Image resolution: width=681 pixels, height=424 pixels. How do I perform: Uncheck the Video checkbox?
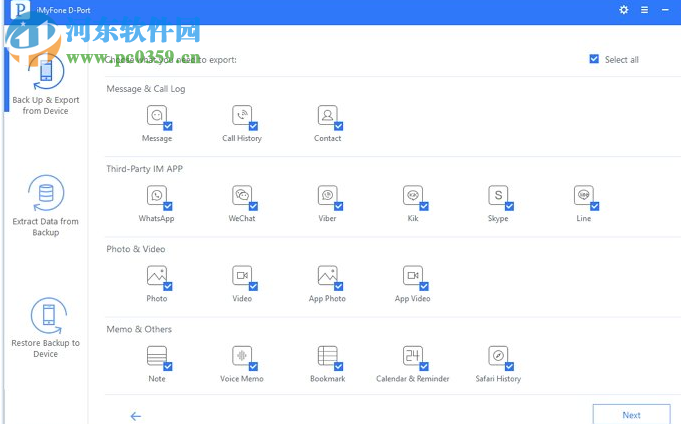coord(254,287)
